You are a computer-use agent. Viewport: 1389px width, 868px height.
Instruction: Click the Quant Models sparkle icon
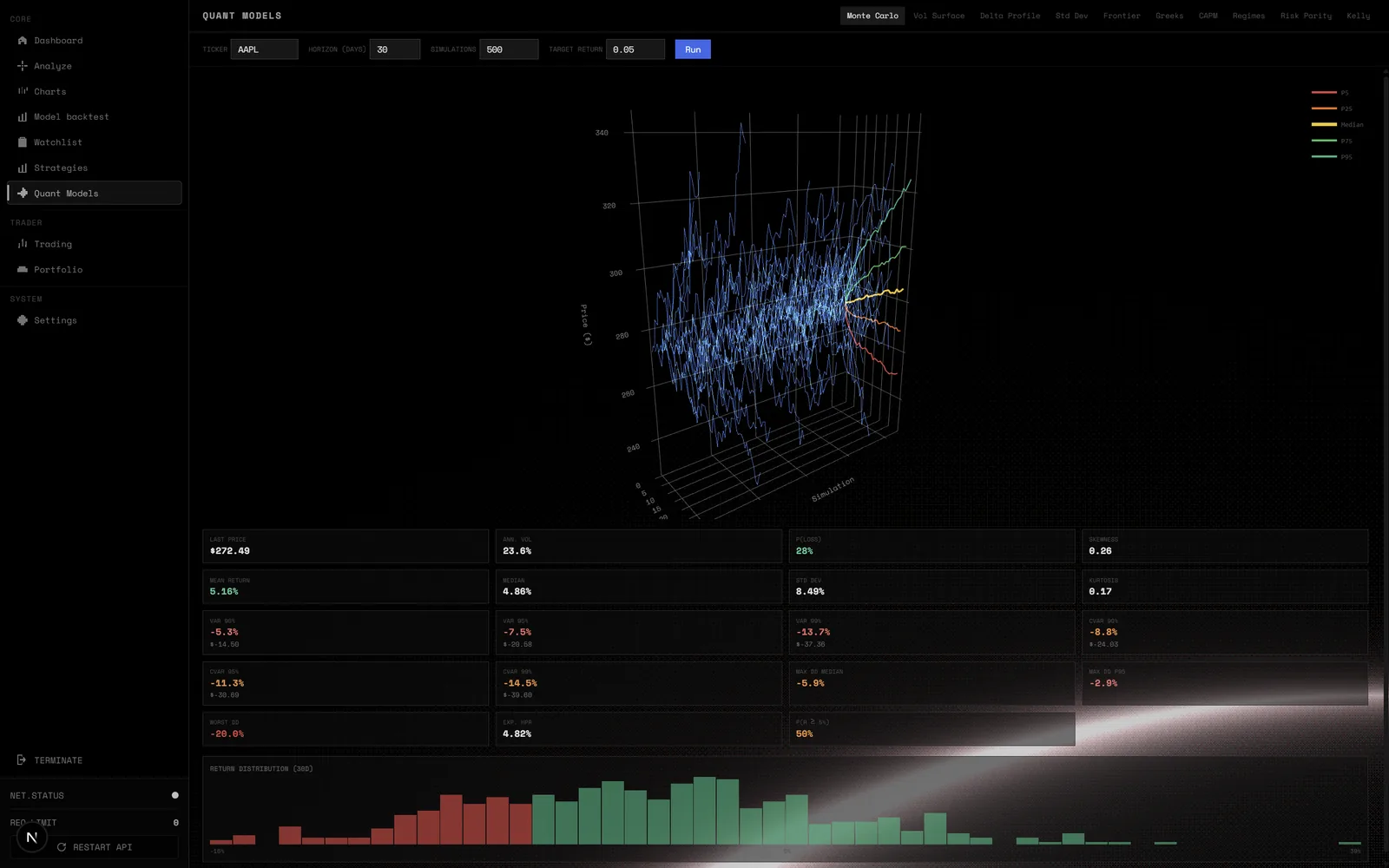[x=23, y=193]
